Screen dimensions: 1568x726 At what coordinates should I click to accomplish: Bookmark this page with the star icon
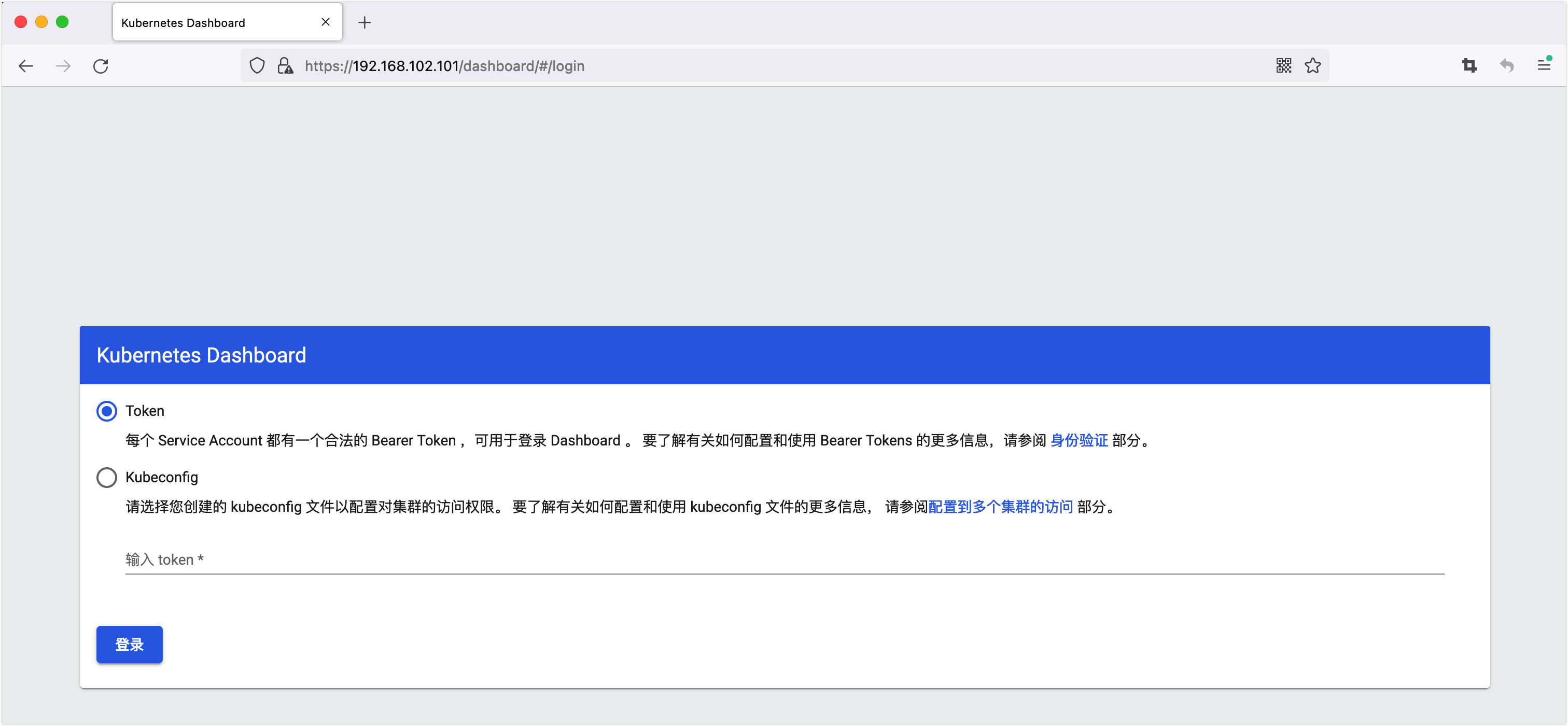1312,65
